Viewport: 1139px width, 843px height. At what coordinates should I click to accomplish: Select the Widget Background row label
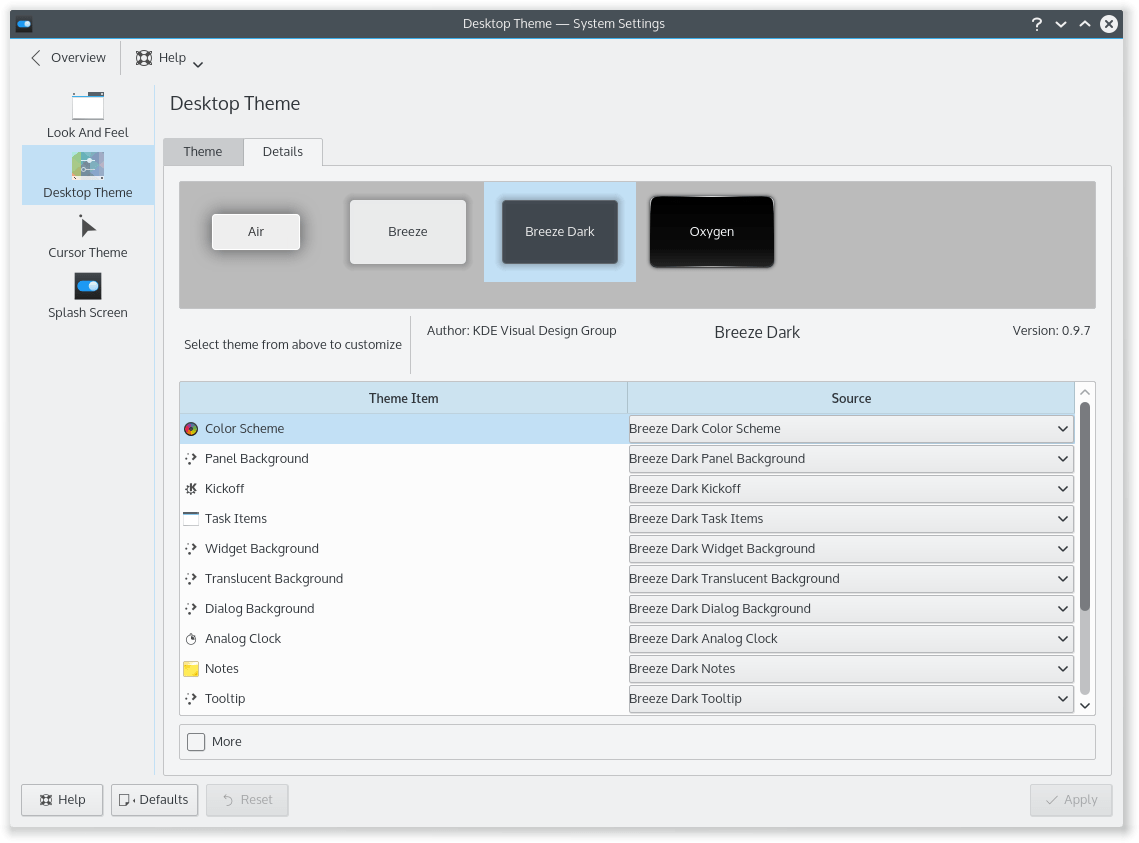point(262,549)
